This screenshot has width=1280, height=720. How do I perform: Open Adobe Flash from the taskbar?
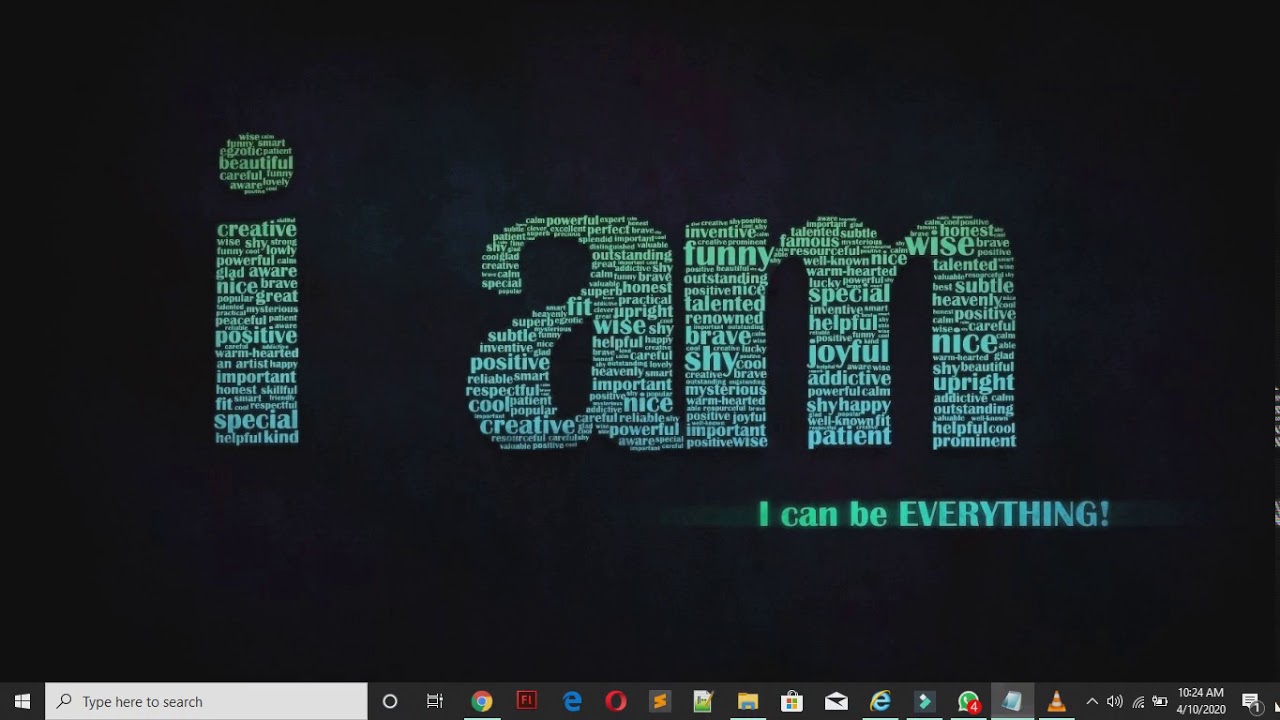pos(526,701)
